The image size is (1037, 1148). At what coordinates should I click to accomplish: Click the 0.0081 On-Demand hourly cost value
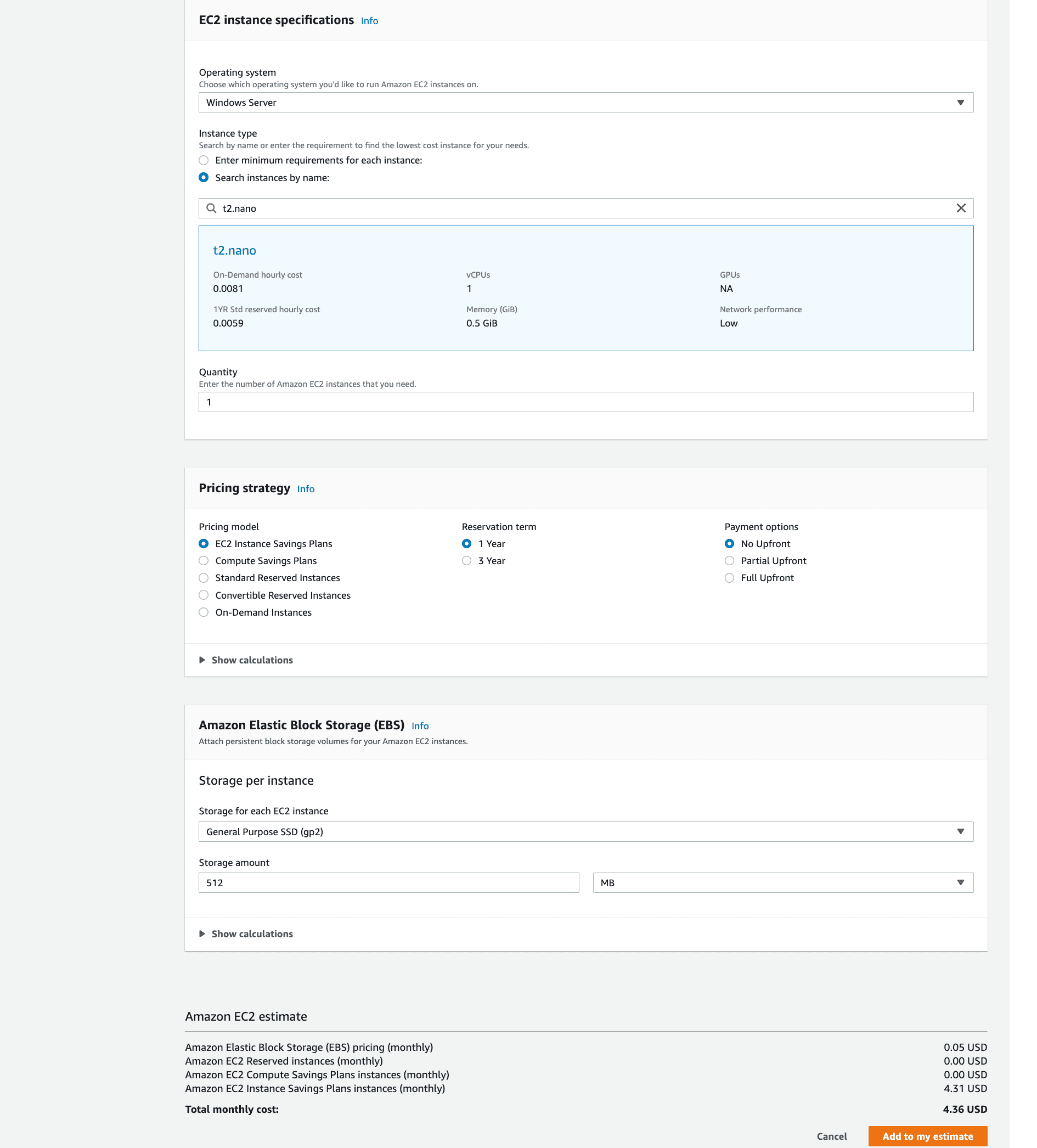[228, 289]
